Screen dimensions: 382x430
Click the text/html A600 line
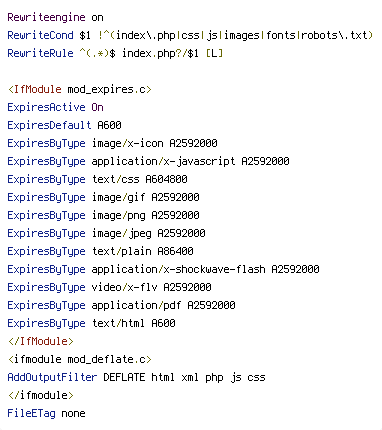pyautogui.click(x=91, y=323)
